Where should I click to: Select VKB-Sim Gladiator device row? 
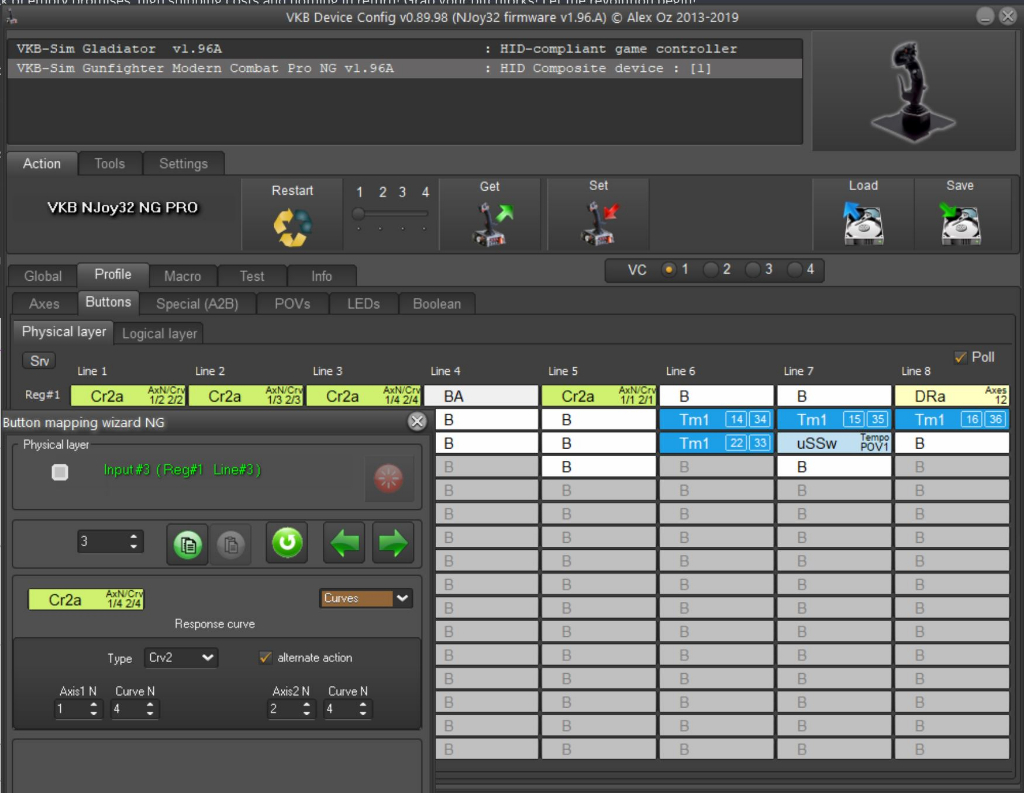404,49
